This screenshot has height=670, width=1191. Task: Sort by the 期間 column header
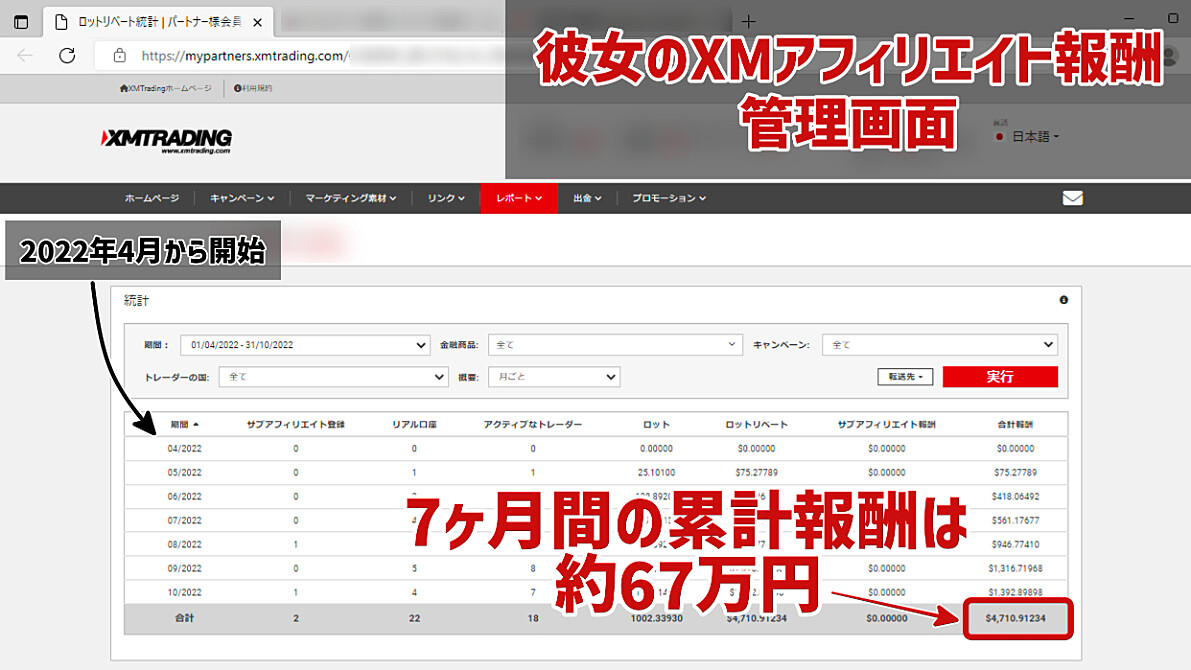click(185, 425)
